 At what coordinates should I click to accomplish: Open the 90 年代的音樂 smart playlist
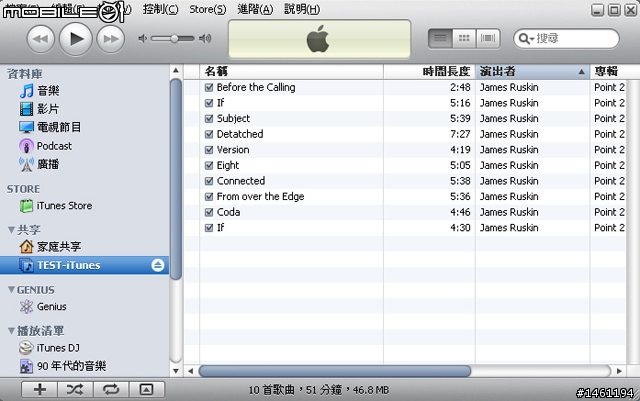point(63,366)
